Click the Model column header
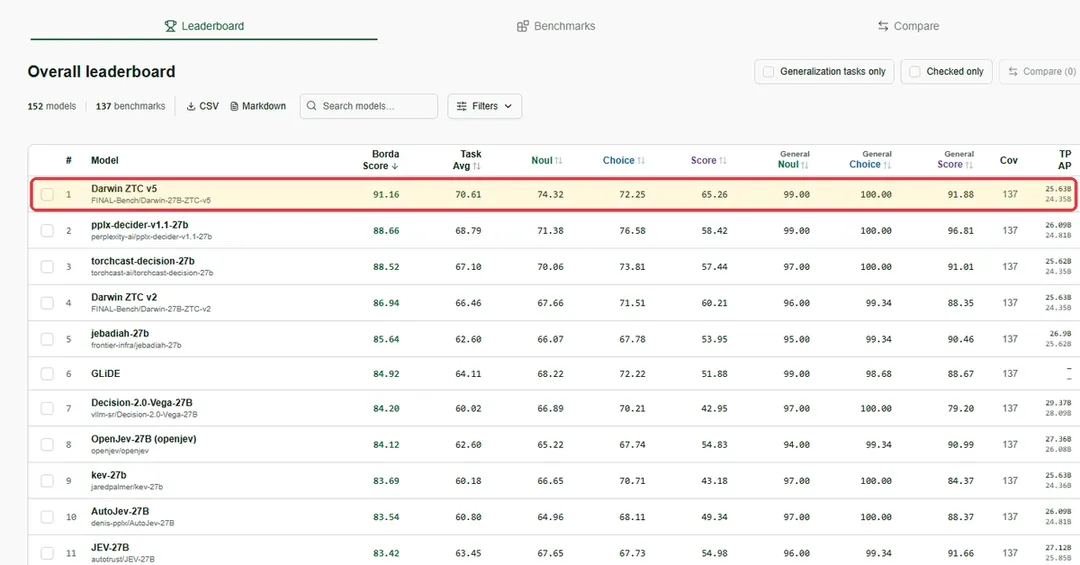Viewport: 1080px width, 565px height. (105, 160)
